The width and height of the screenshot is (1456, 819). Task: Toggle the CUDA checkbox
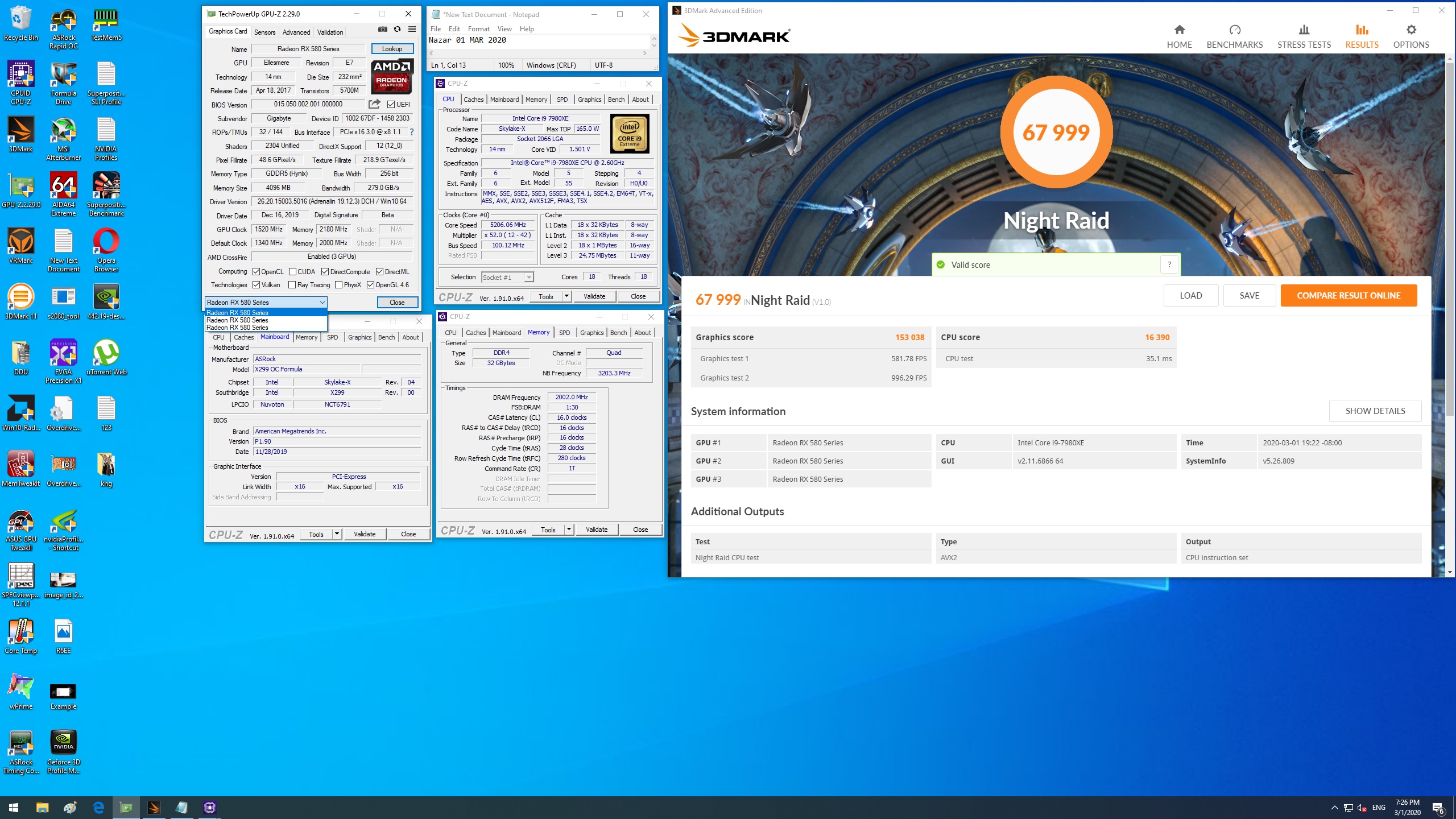click(x=292, y=272)
